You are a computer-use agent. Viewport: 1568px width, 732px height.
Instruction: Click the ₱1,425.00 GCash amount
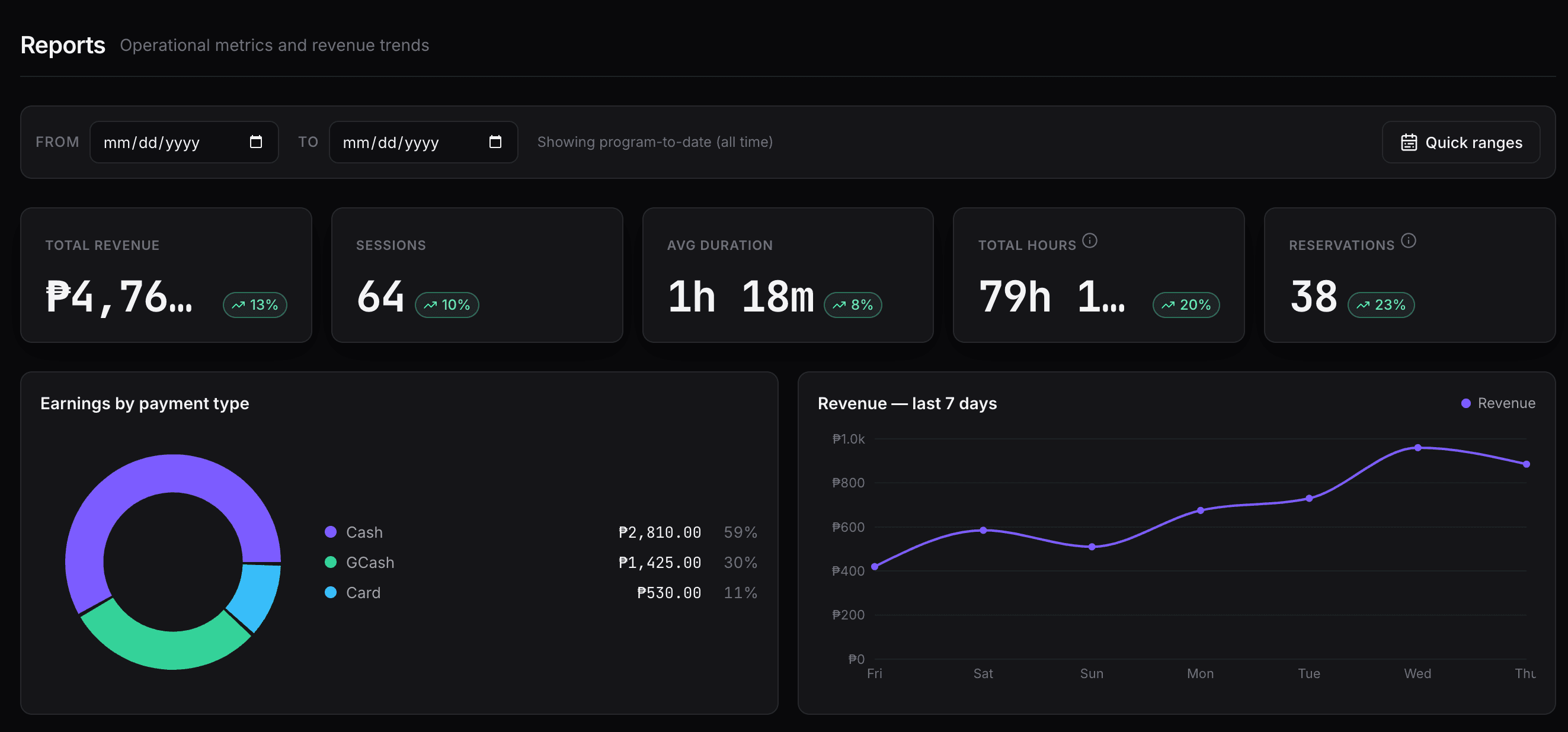pos(660,563)
